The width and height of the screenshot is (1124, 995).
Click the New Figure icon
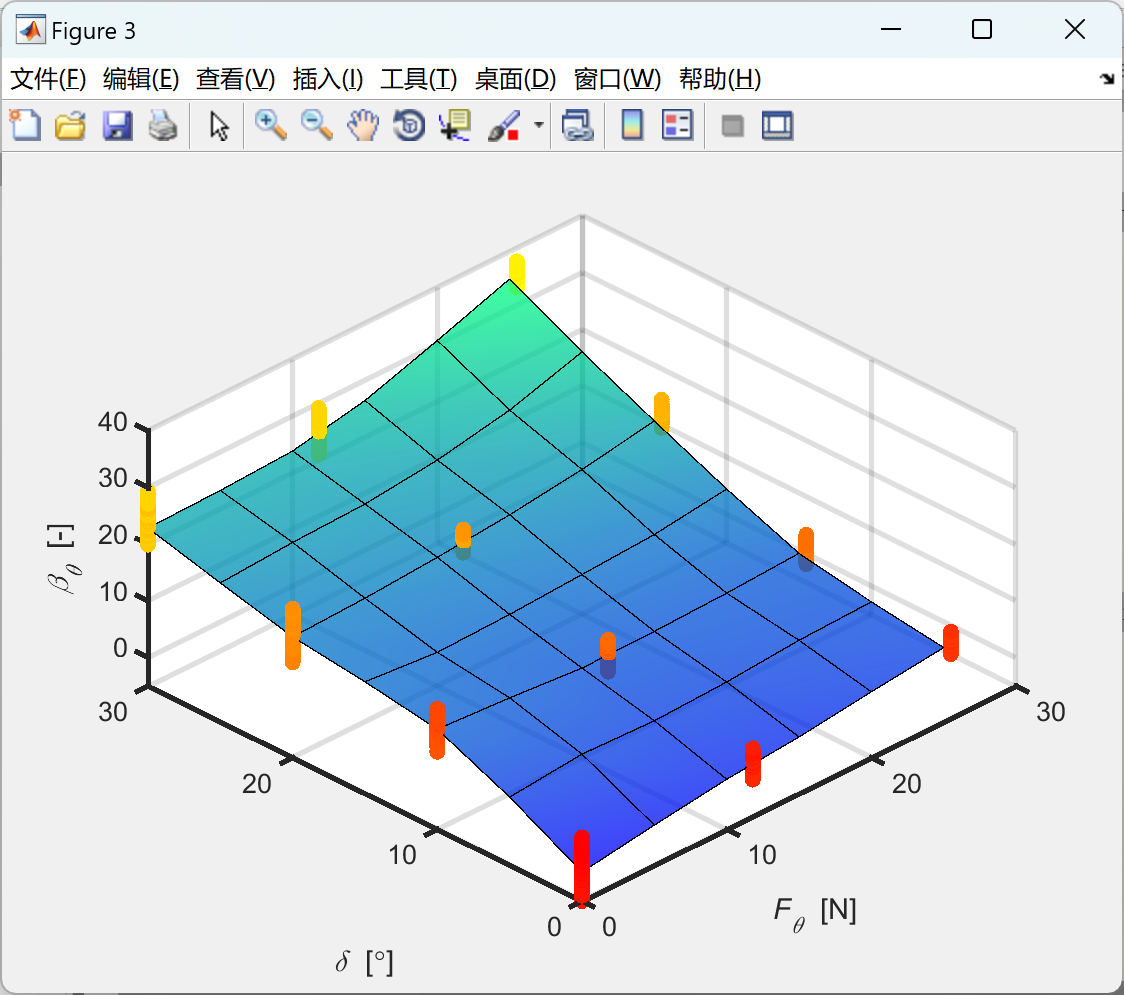point(25,126)
